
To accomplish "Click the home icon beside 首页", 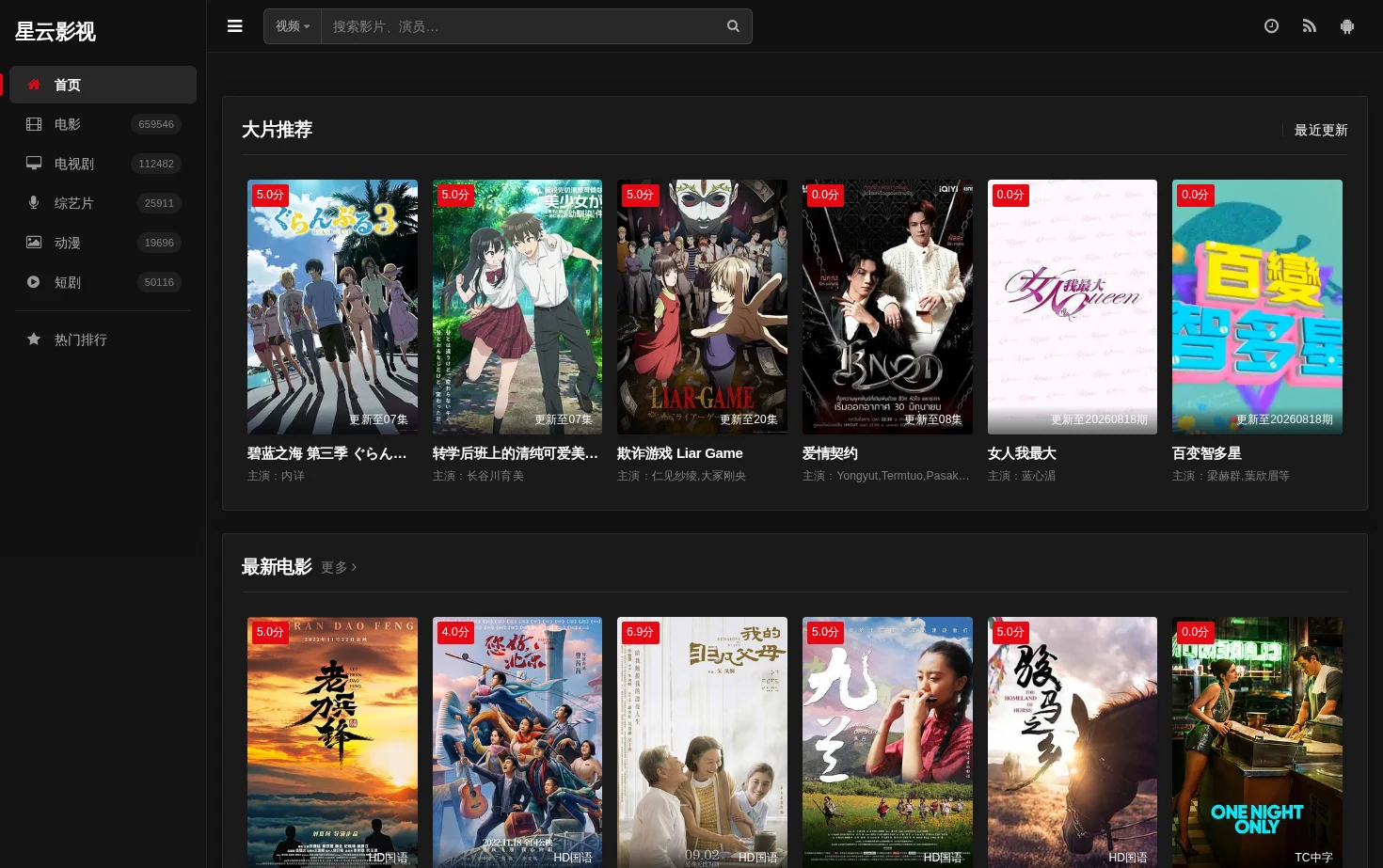I will coord(34,85).
